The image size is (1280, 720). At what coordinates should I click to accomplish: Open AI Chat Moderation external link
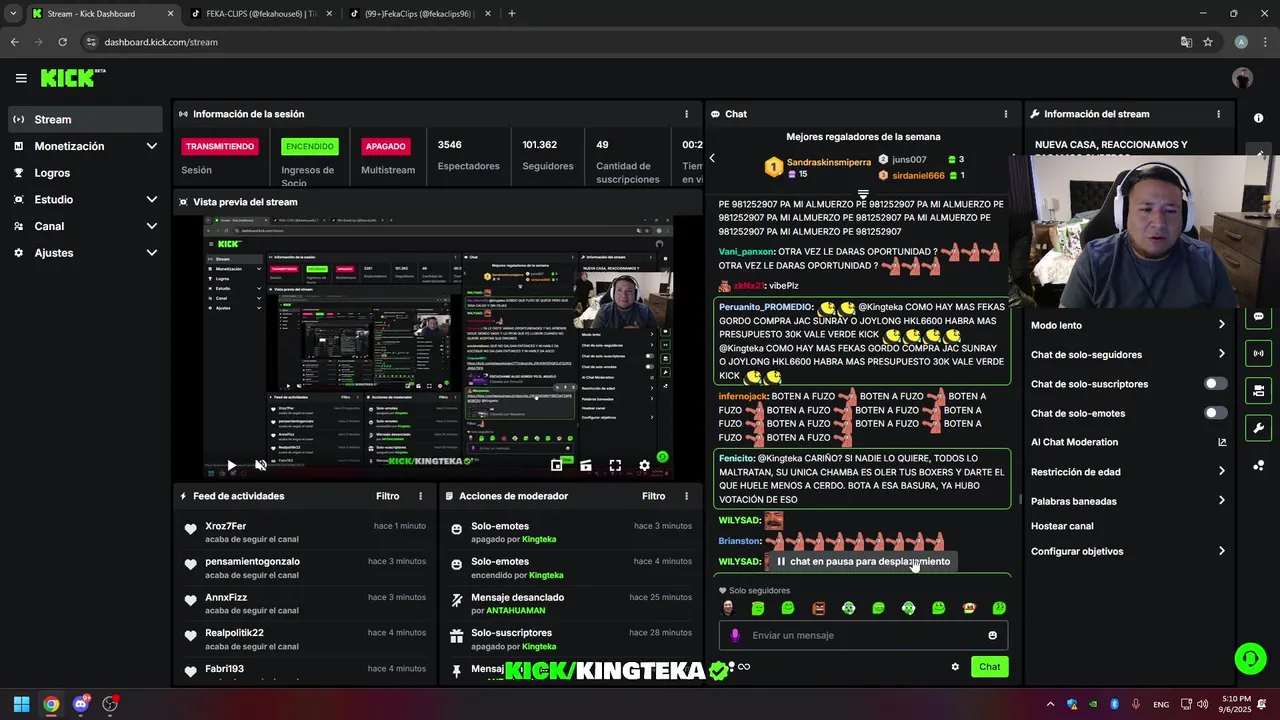click(1222, 442)
